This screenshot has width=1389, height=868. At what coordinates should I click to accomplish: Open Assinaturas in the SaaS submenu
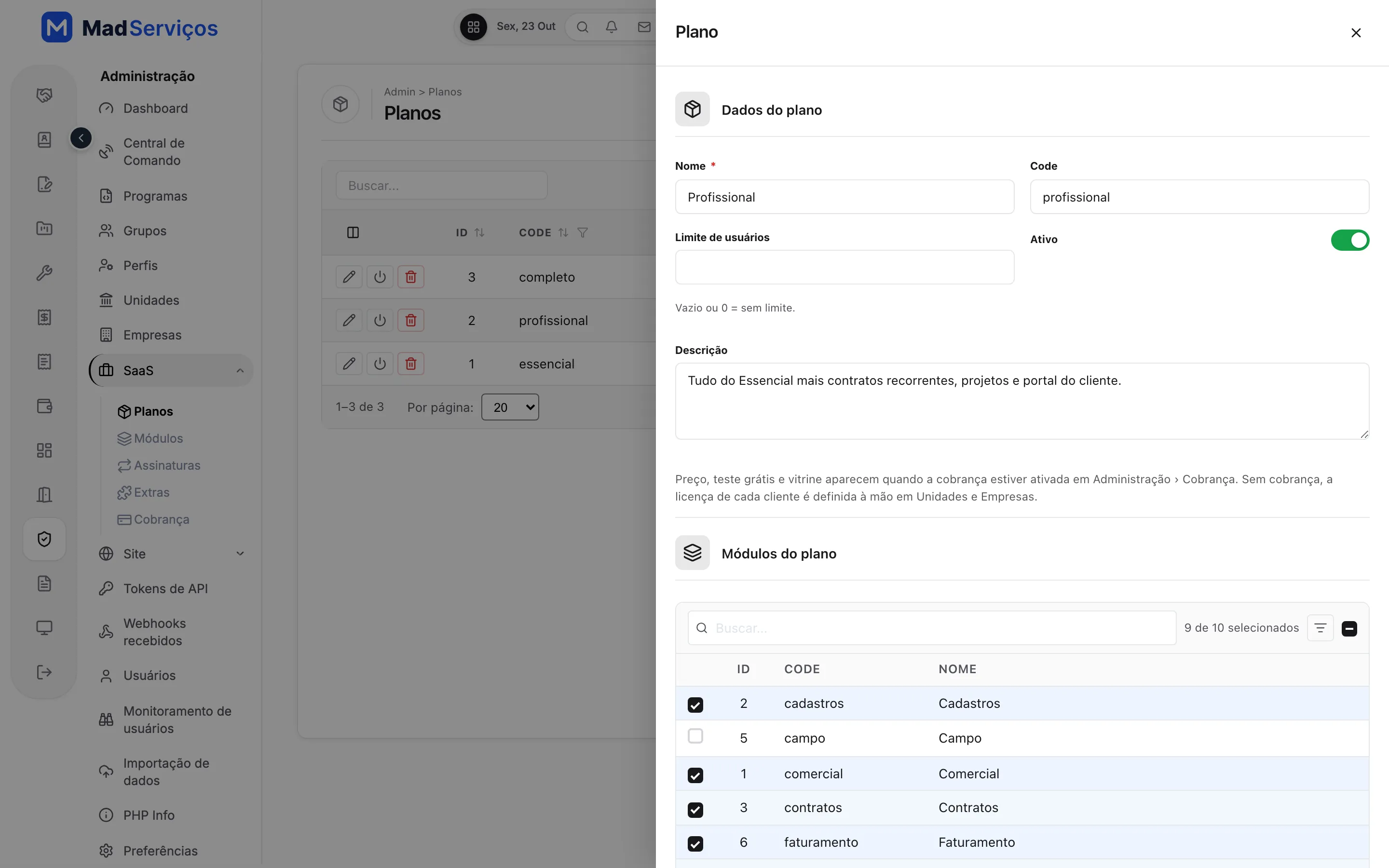159,465
